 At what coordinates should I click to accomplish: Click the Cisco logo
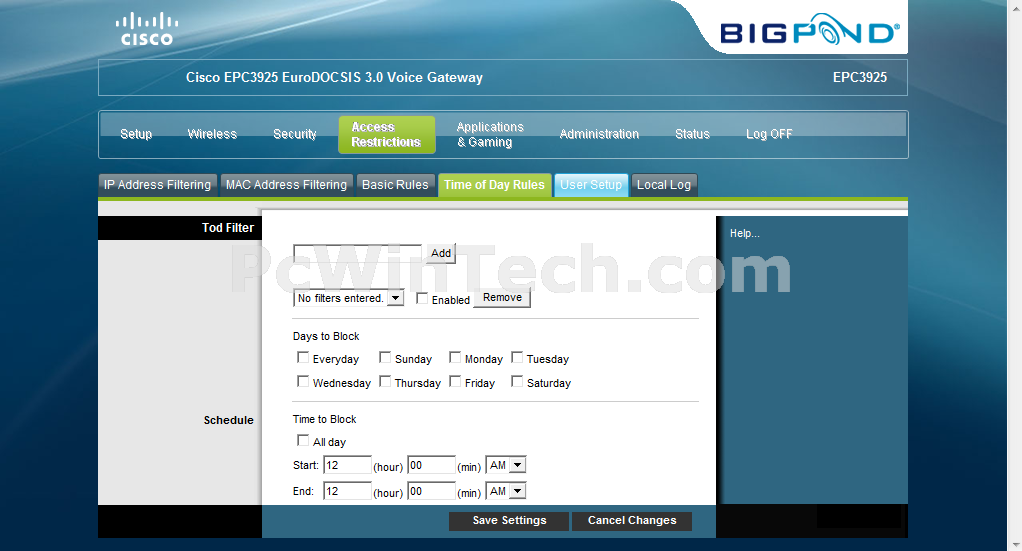pos(147,29)
